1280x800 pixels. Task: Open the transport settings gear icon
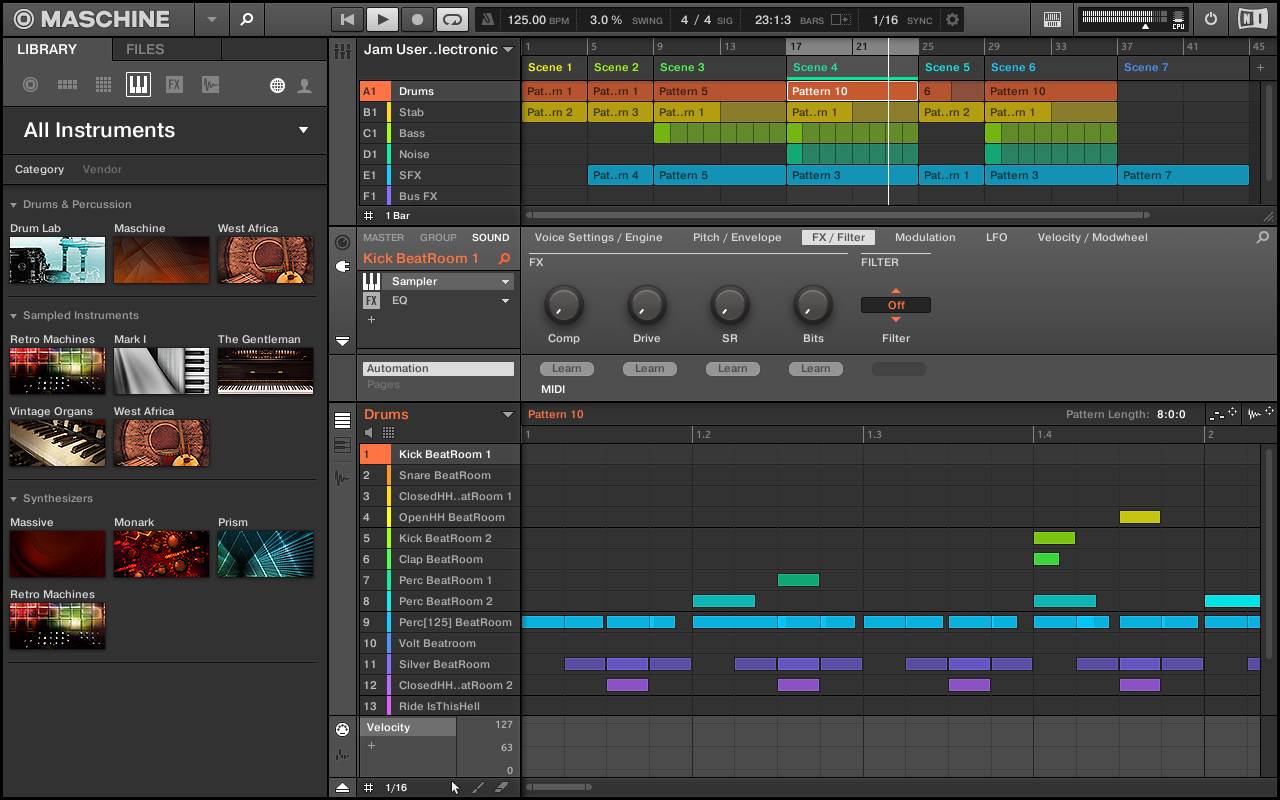tap(952, 19)
